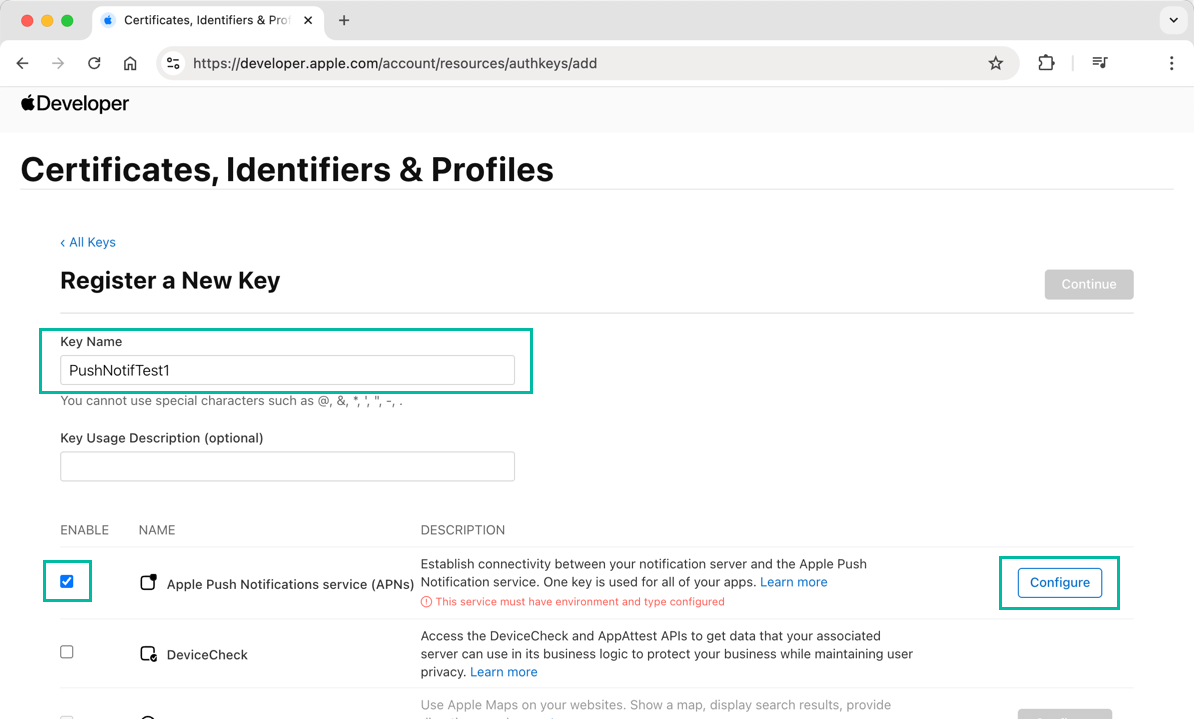Focus the Key Usage Description field
The width and height of the screenshot is (1194, 719).
287,466
